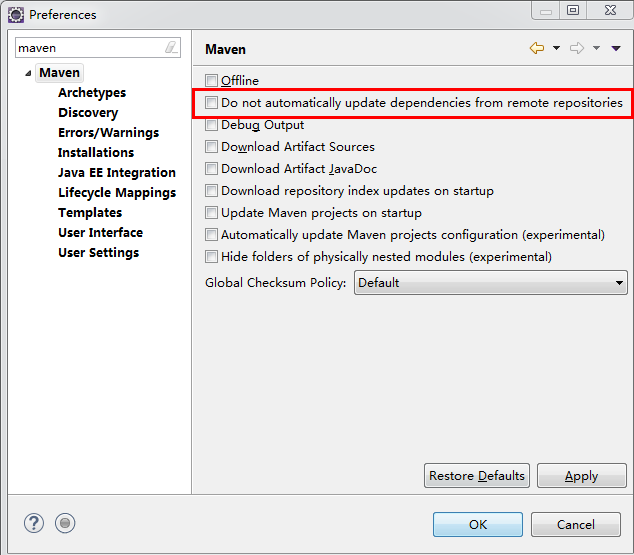
Task: Click the Global Checksum Policy label
Action: (275, 283)
